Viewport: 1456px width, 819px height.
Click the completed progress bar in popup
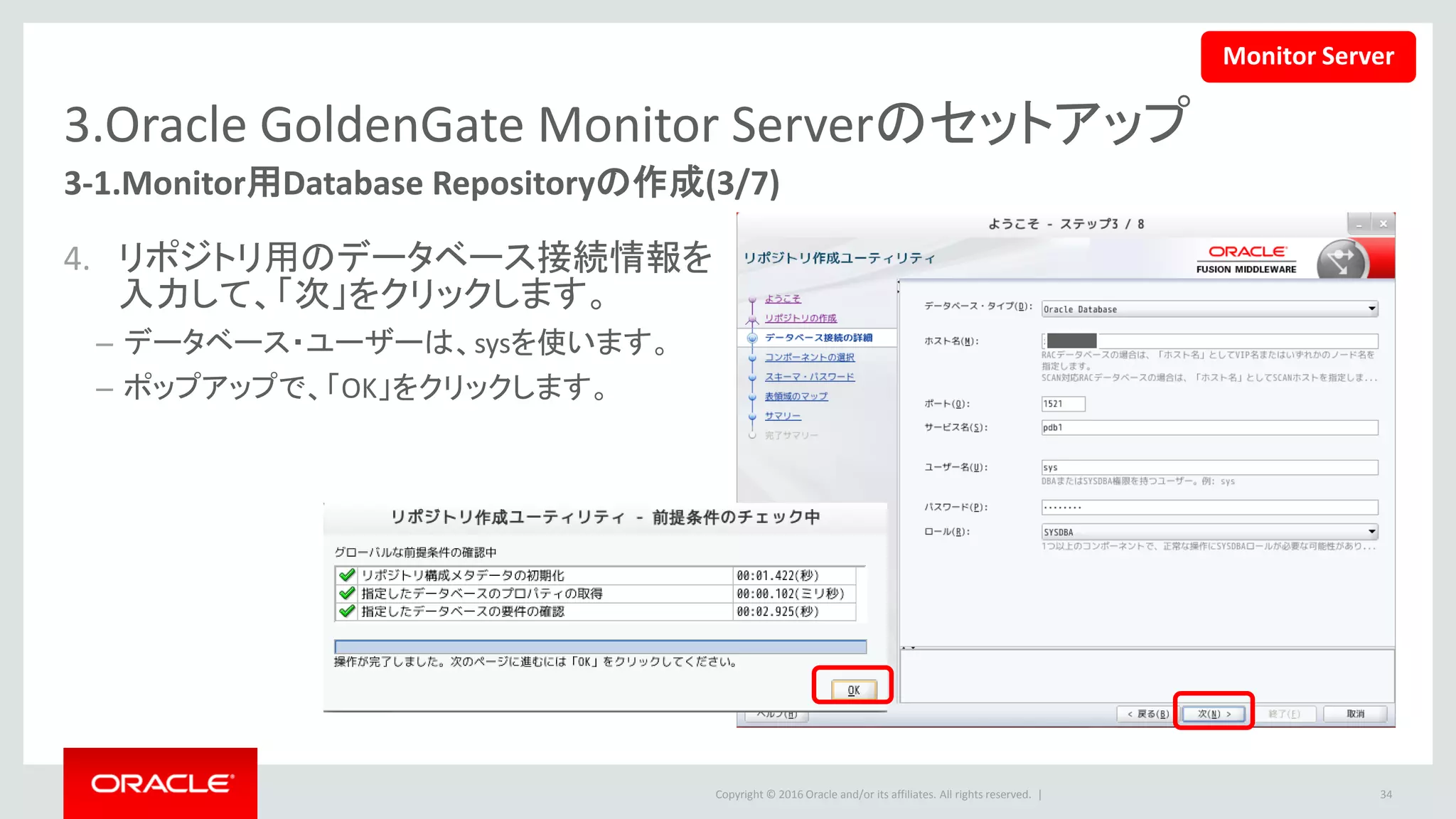coord(600,646)
